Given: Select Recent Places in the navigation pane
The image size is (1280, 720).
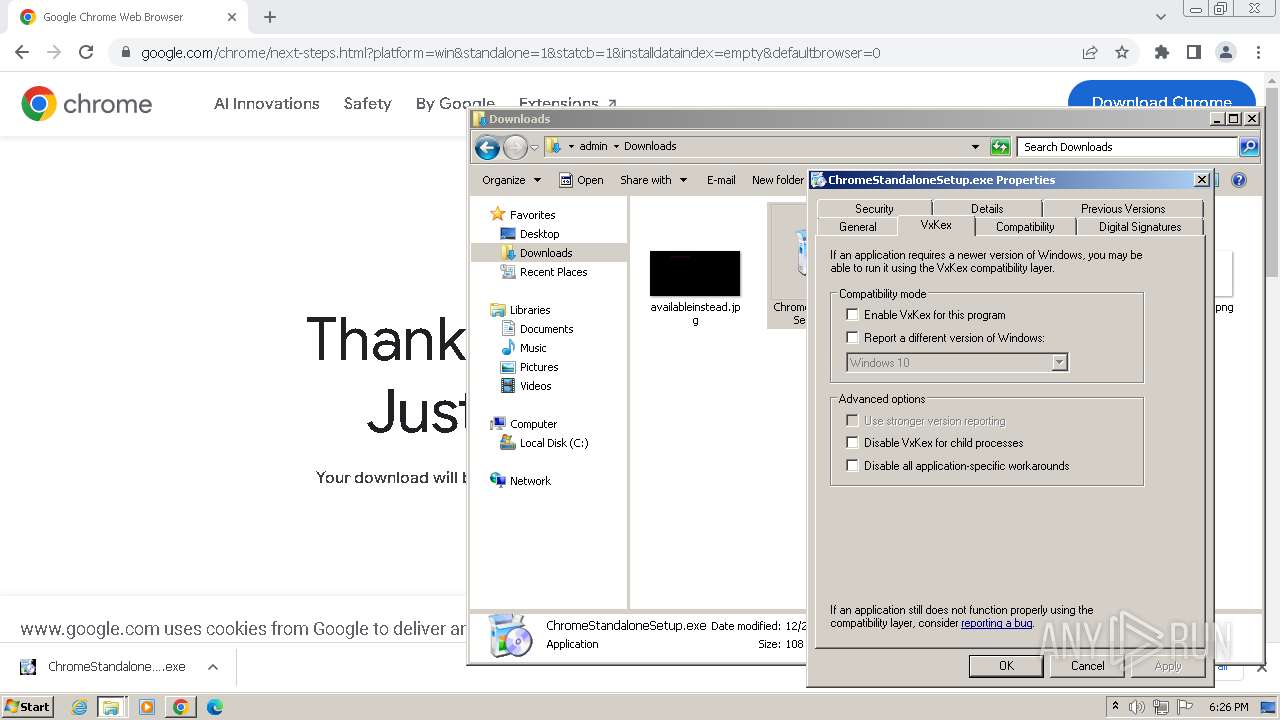Looking at the screenshot, I should [553, 272].
